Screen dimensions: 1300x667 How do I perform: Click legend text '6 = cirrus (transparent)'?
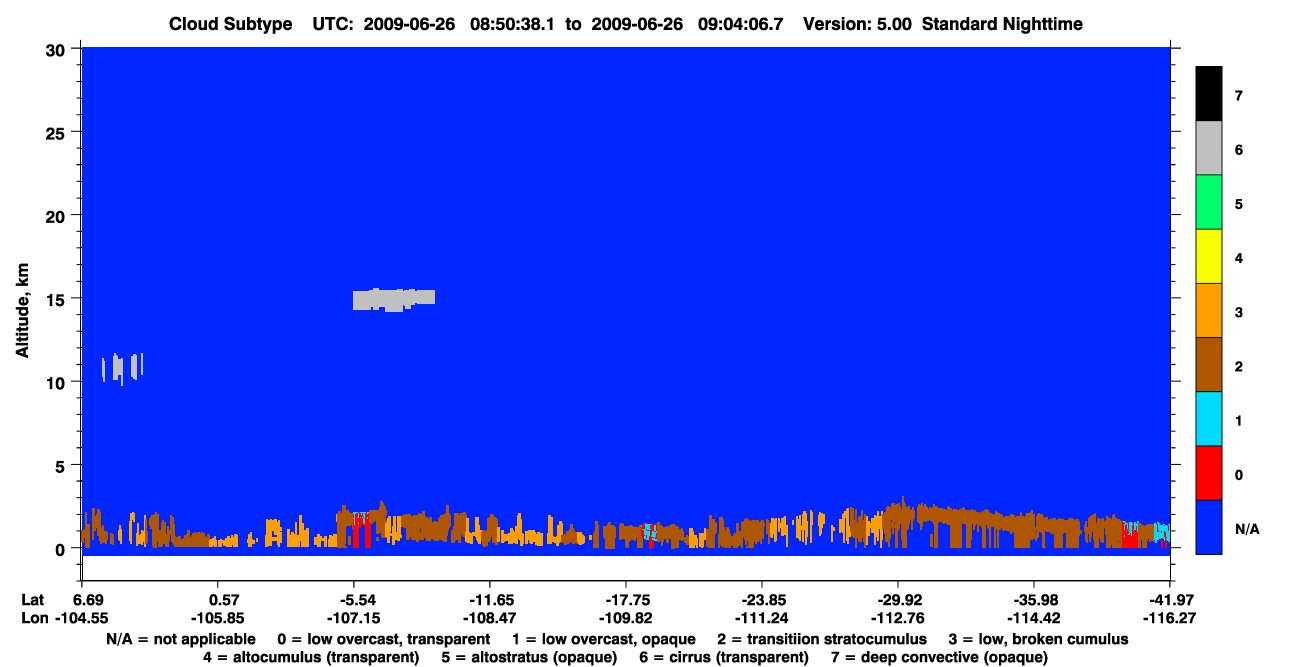click(723, 657)
